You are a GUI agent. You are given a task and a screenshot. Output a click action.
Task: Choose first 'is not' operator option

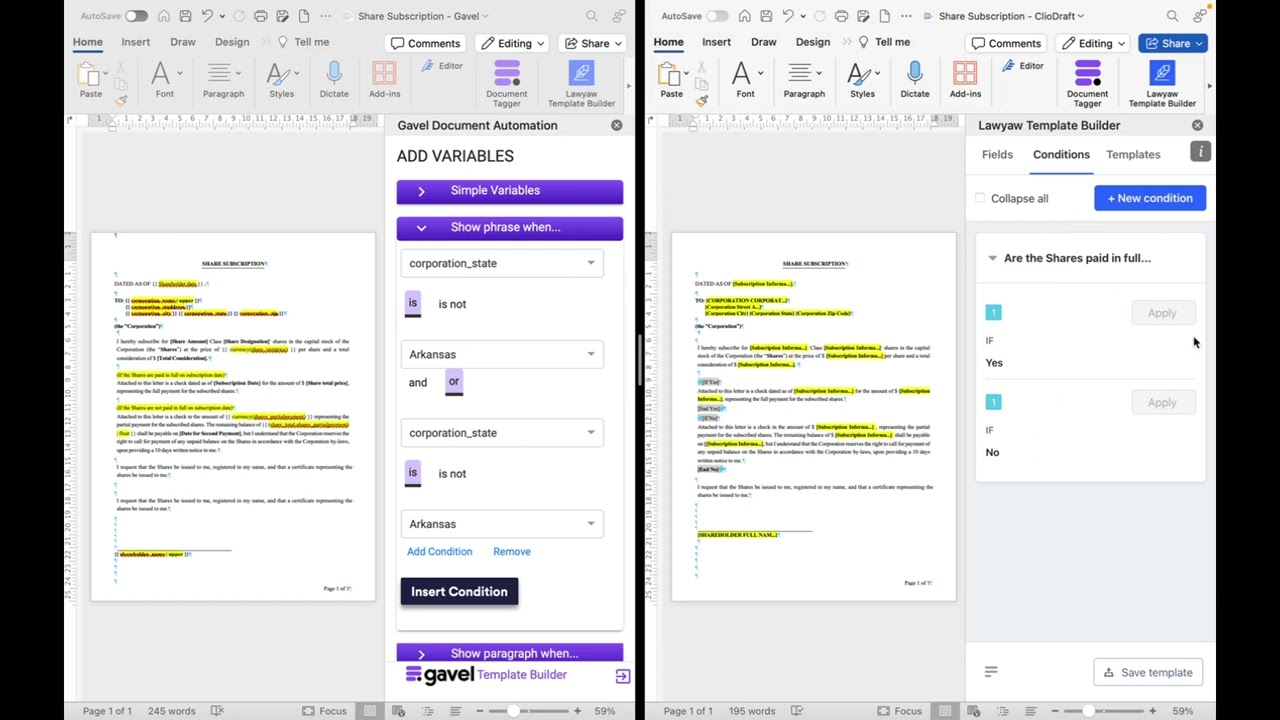[x=452, y=304]
